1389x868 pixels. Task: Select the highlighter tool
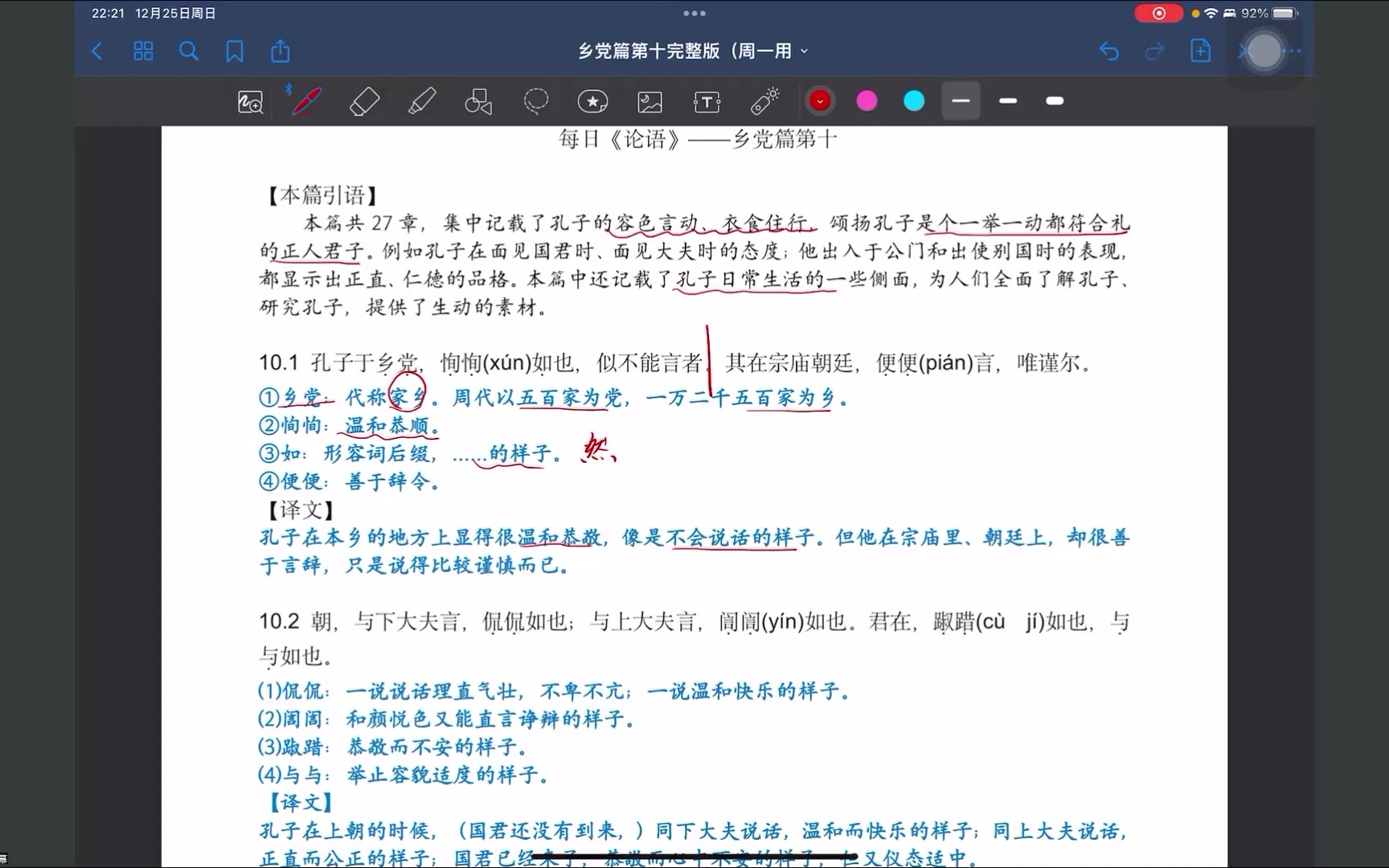point(422,101)
